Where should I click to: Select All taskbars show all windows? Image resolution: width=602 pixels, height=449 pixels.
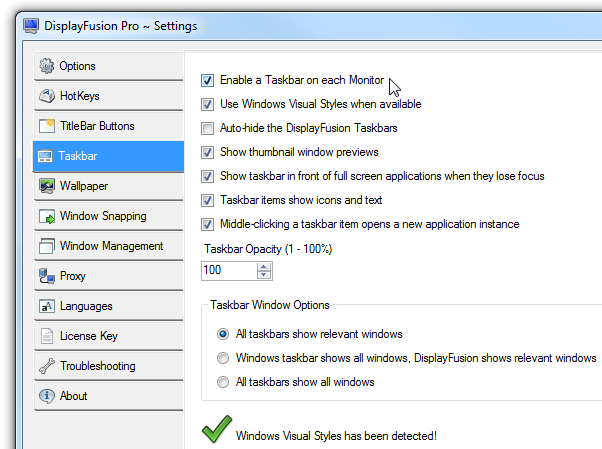click(x=223, y=382)
